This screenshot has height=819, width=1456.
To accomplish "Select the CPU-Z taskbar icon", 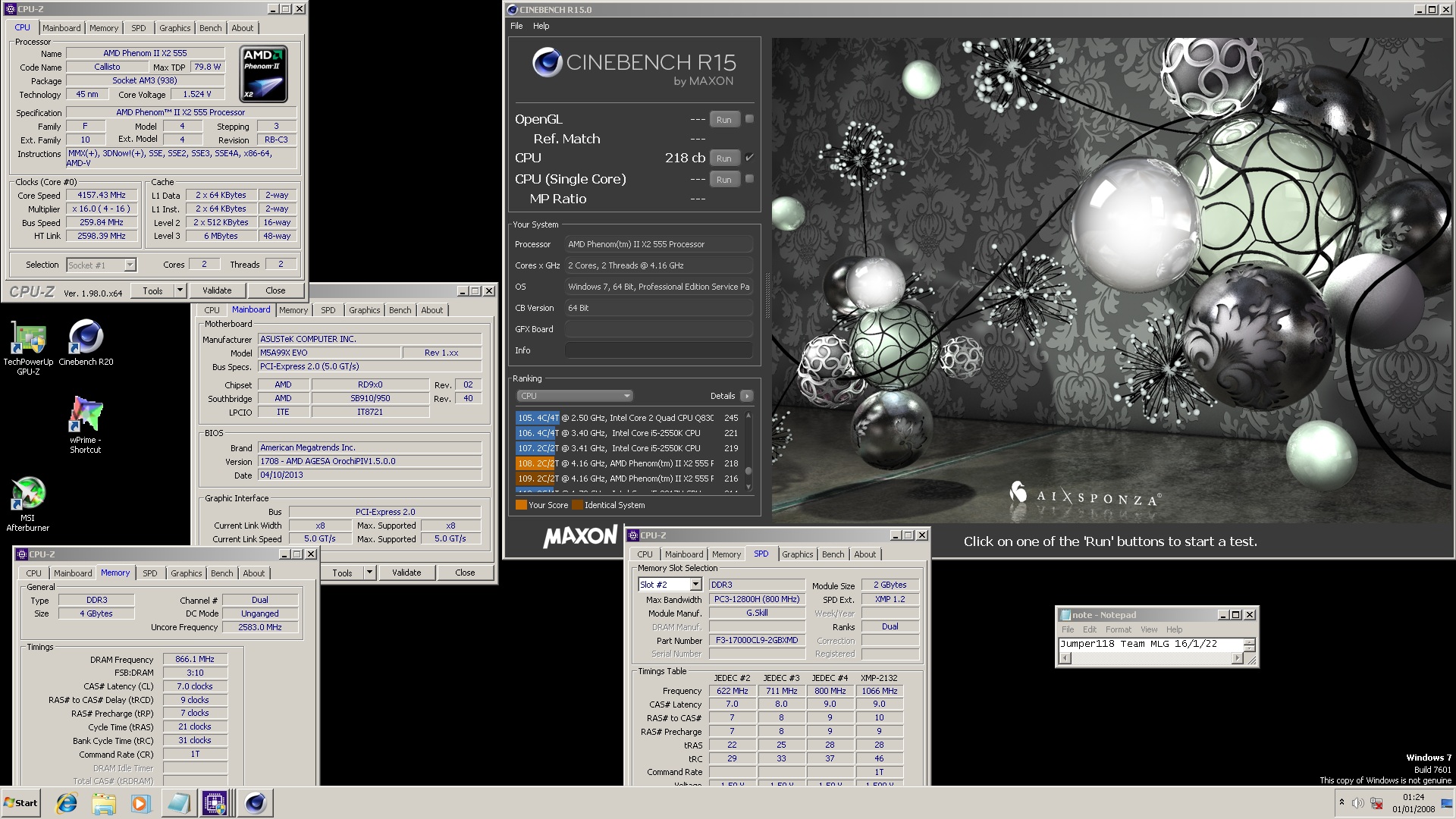I will click(215, 803).
